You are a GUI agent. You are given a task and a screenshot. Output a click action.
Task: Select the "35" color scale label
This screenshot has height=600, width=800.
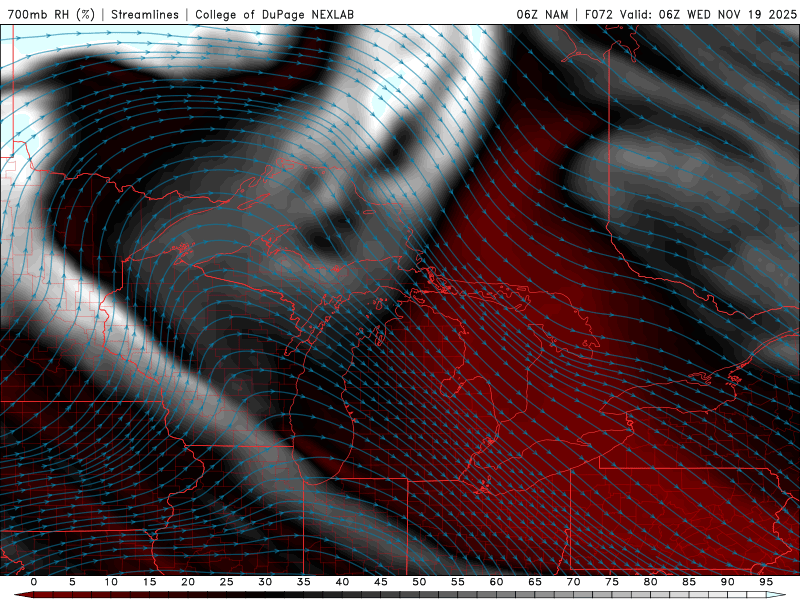pos(303,582)
